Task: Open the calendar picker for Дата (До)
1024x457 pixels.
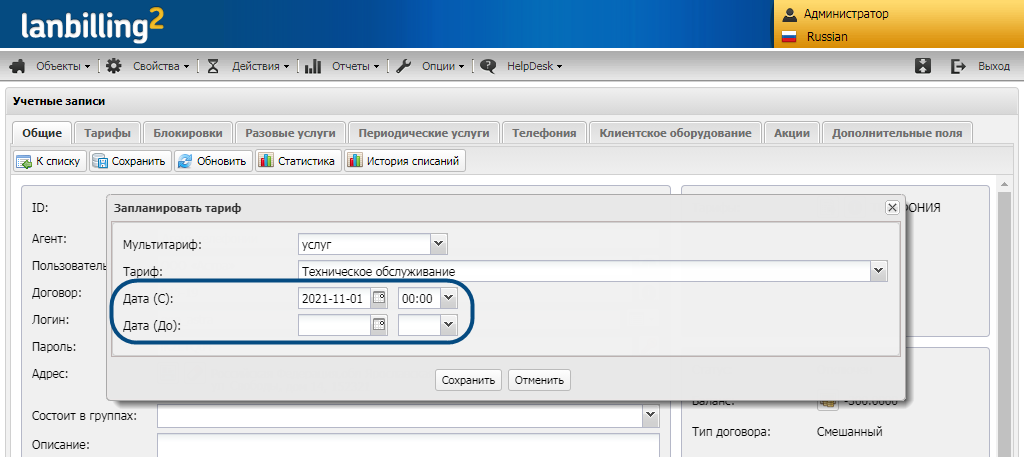Action: (379, 325)
